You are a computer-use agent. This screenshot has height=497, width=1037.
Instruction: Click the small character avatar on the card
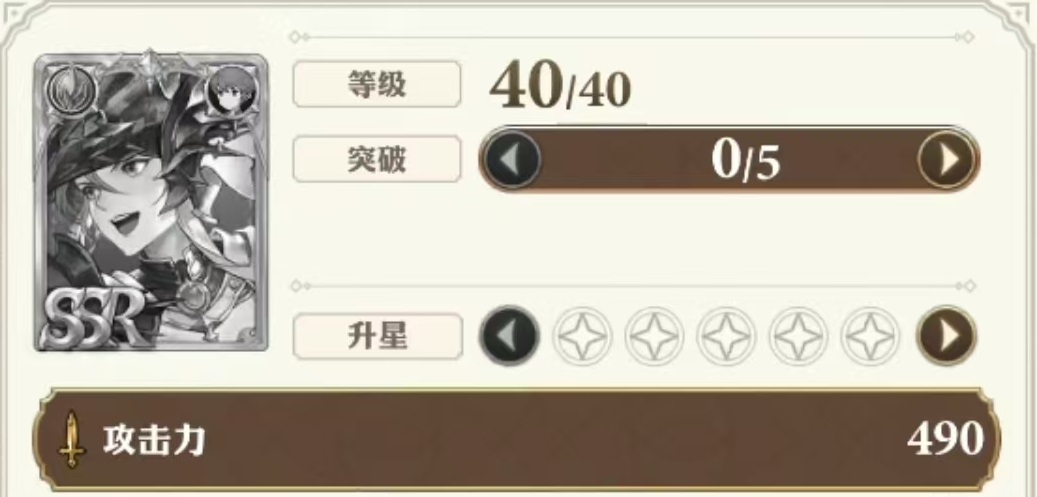pyautogui.click(x=231, y=91)
